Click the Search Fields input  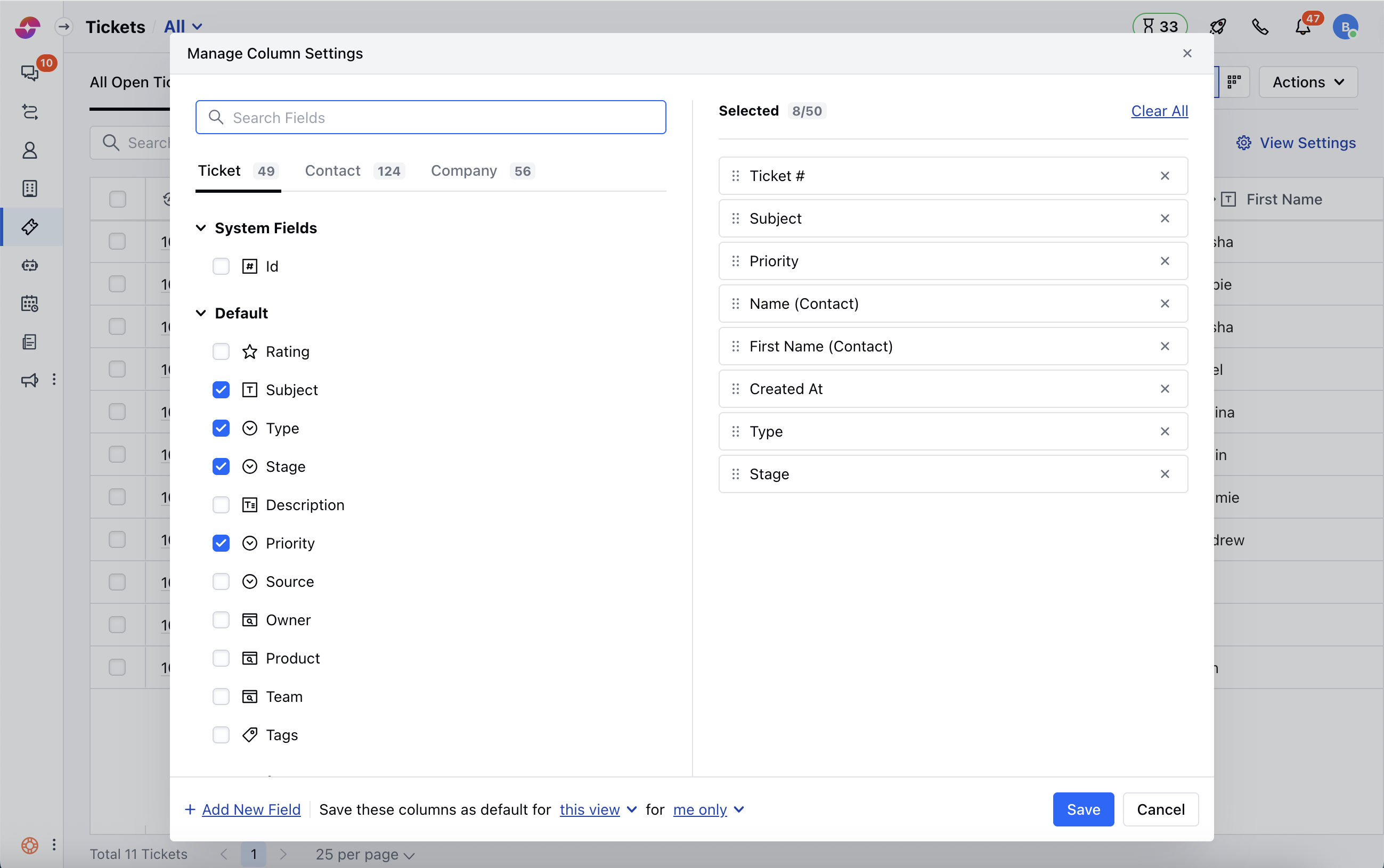click(x=431, y=118)
